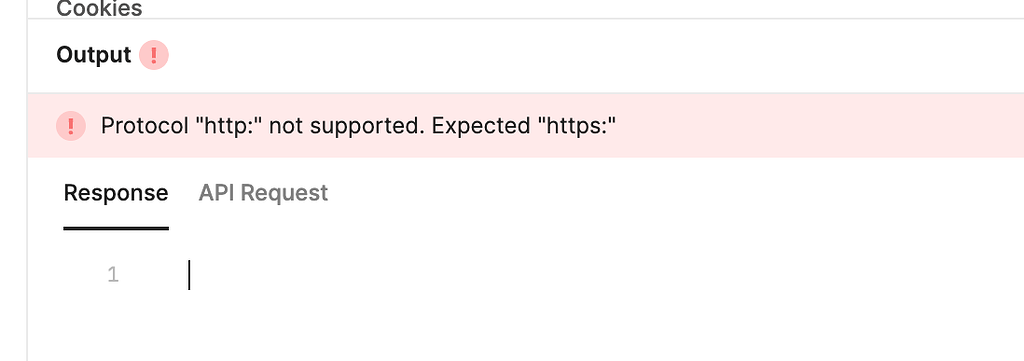The image size is (1024, 361).
Task: Click empty space right of Output icon
Action: (x=588, y=55)
